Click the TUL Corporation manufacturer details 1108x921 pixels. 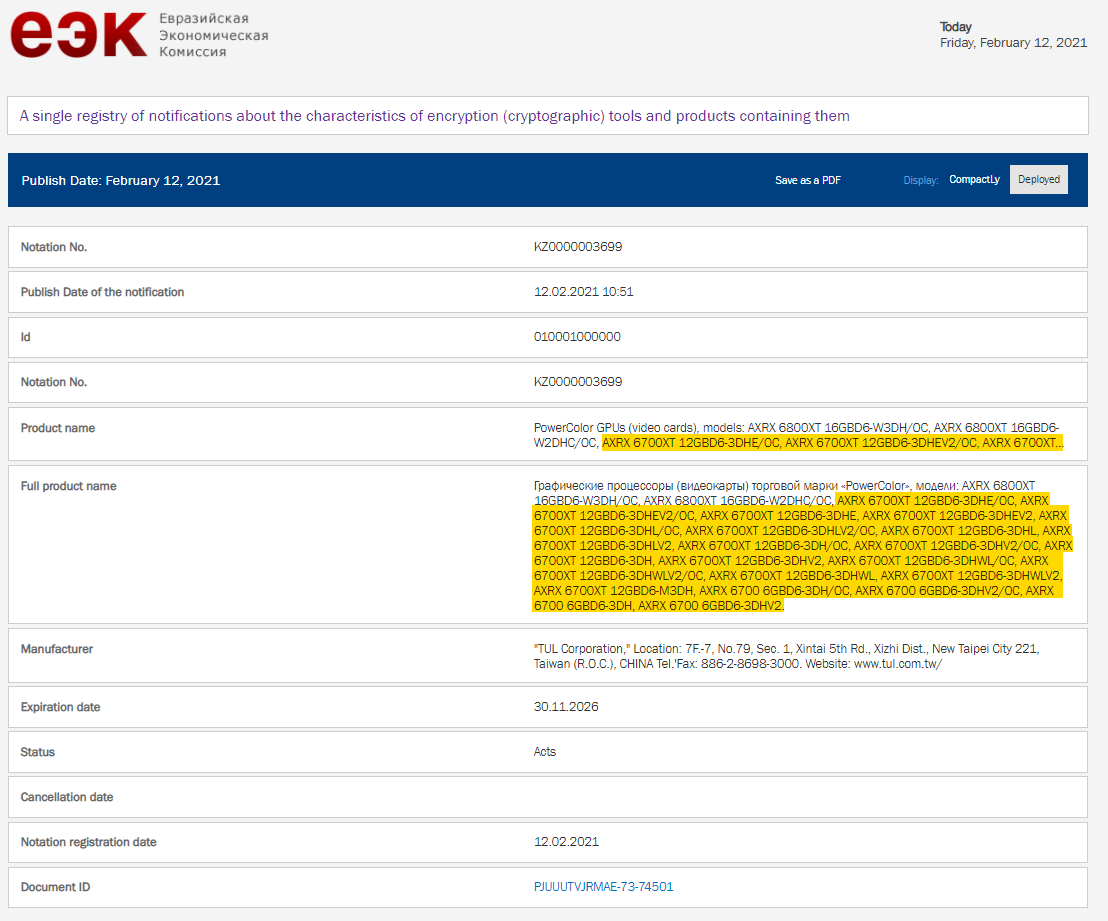[786, 656]
